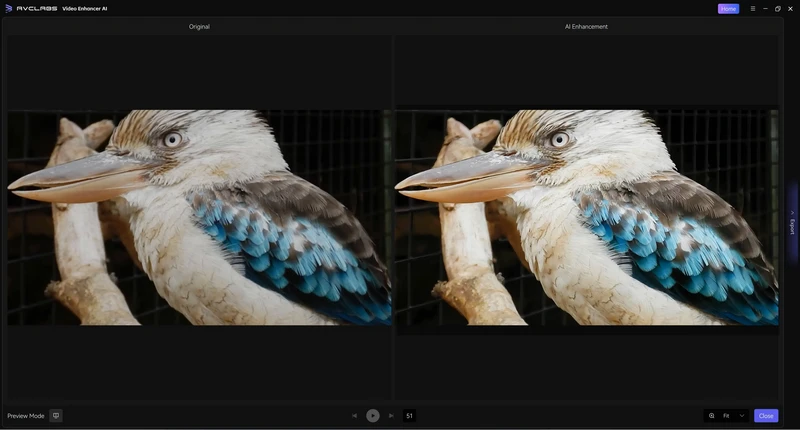Image resolution: width=800 pixels, height=430 pixels.
Task: Play the preview video
Action: [373, 416]
